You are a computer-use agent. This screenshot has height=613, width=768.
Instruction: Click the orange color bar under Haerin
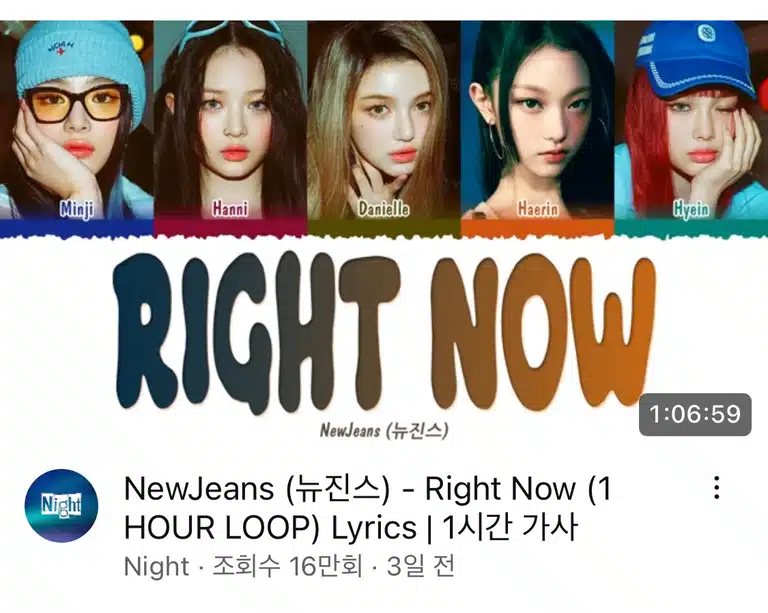coord(538,228)
